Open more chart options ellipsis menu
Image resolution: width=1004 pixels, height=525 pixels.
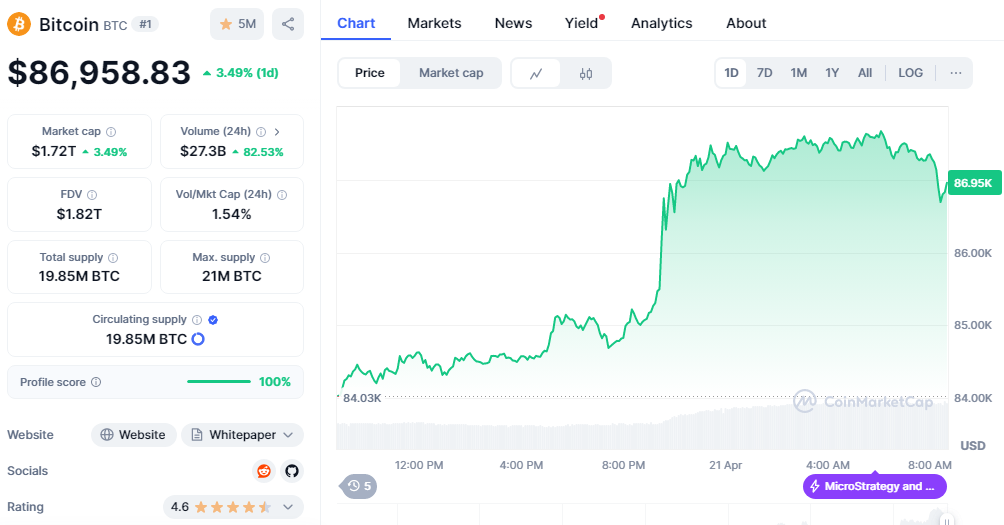[x=956, y=73]
